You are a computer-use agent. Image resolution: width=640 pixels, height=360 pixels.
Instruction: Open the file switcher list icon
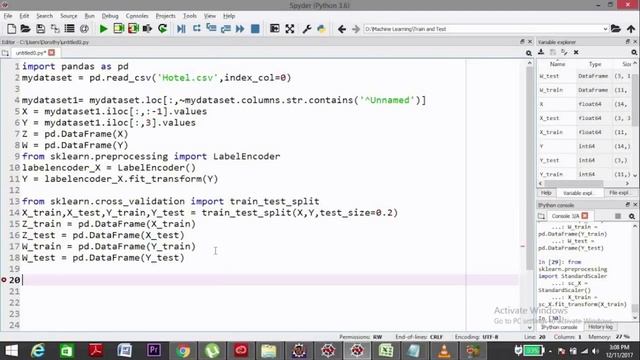click(x=69, y=29)
